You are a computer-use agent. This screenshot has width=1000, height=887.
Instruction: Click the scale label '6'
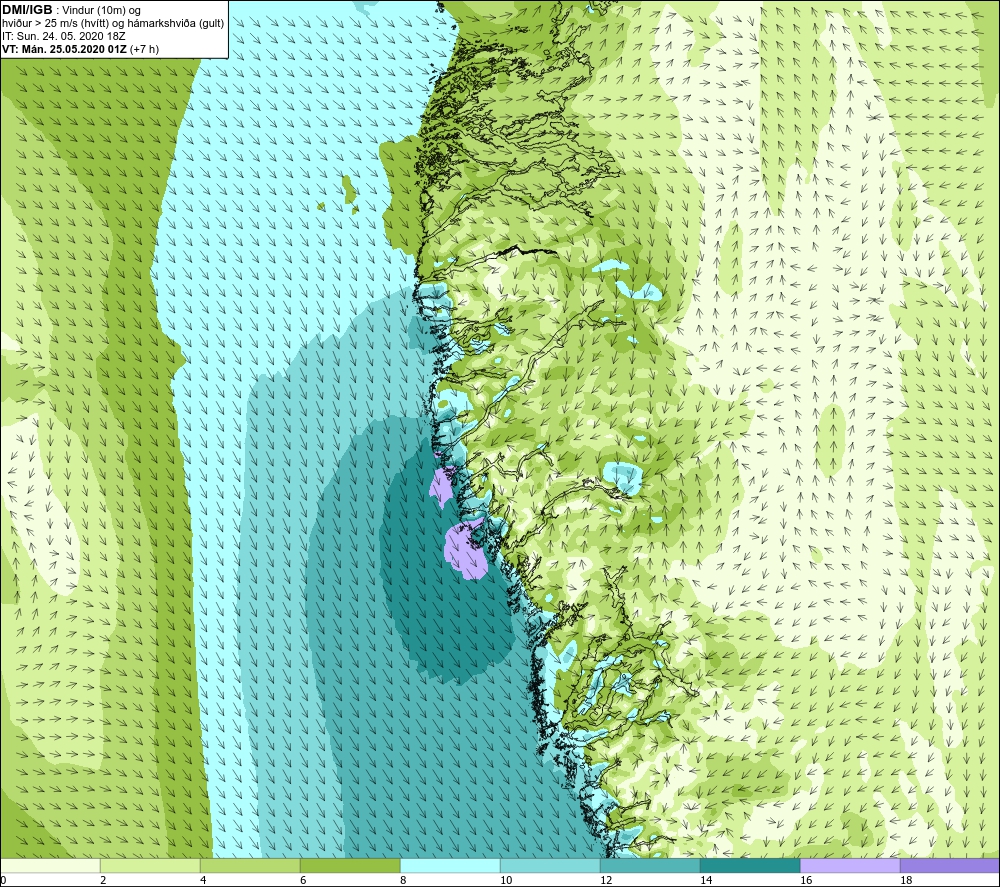click(x=304, y=881)
